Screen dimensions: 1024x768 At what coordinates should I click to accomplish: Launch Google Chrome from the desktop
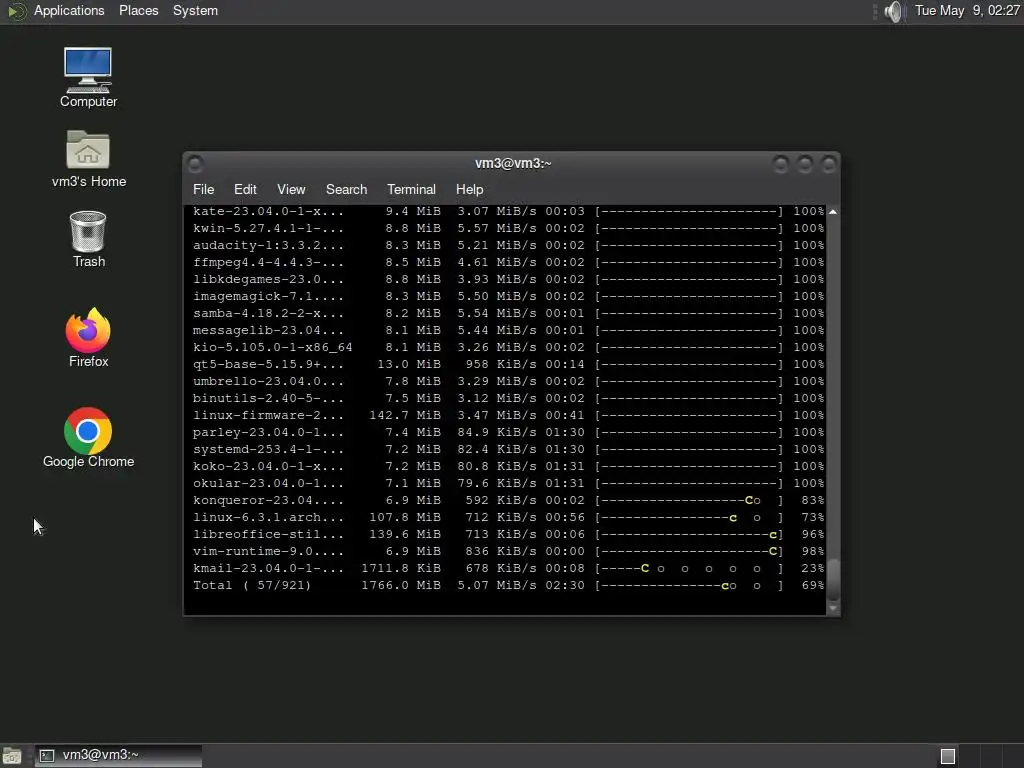[x=88, y=438]
